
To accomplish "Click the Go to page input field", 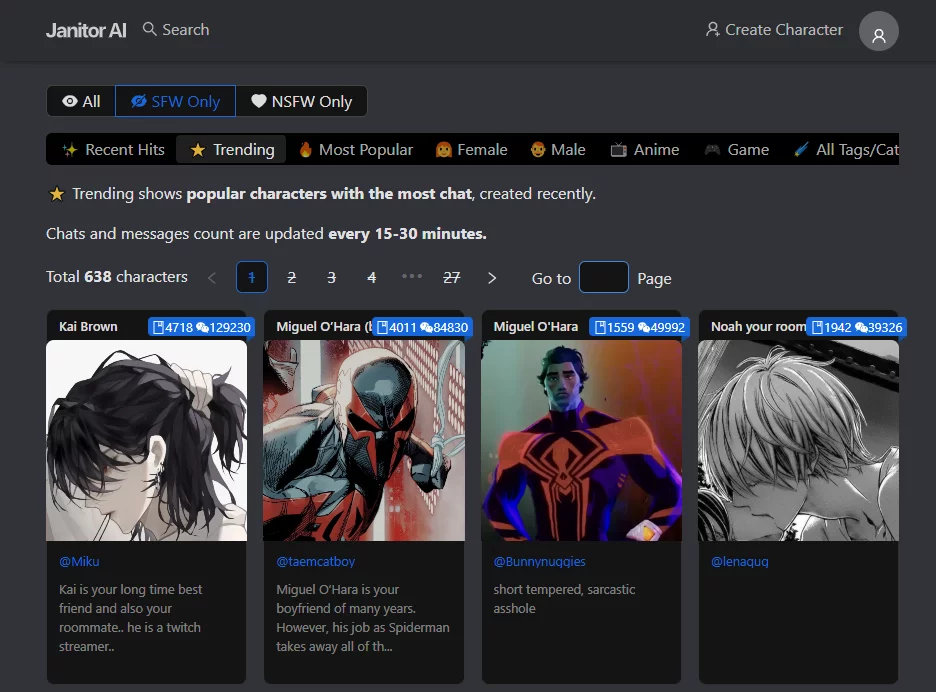I will [604, 278].
